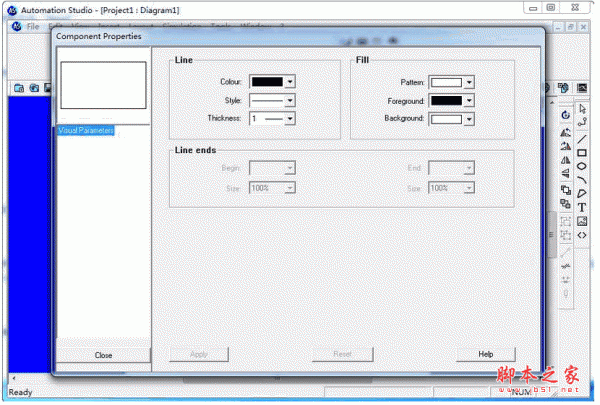This screenshot has width=600, height=405.
Task: Click the white Background colour swatch
Action: (446, 119)
